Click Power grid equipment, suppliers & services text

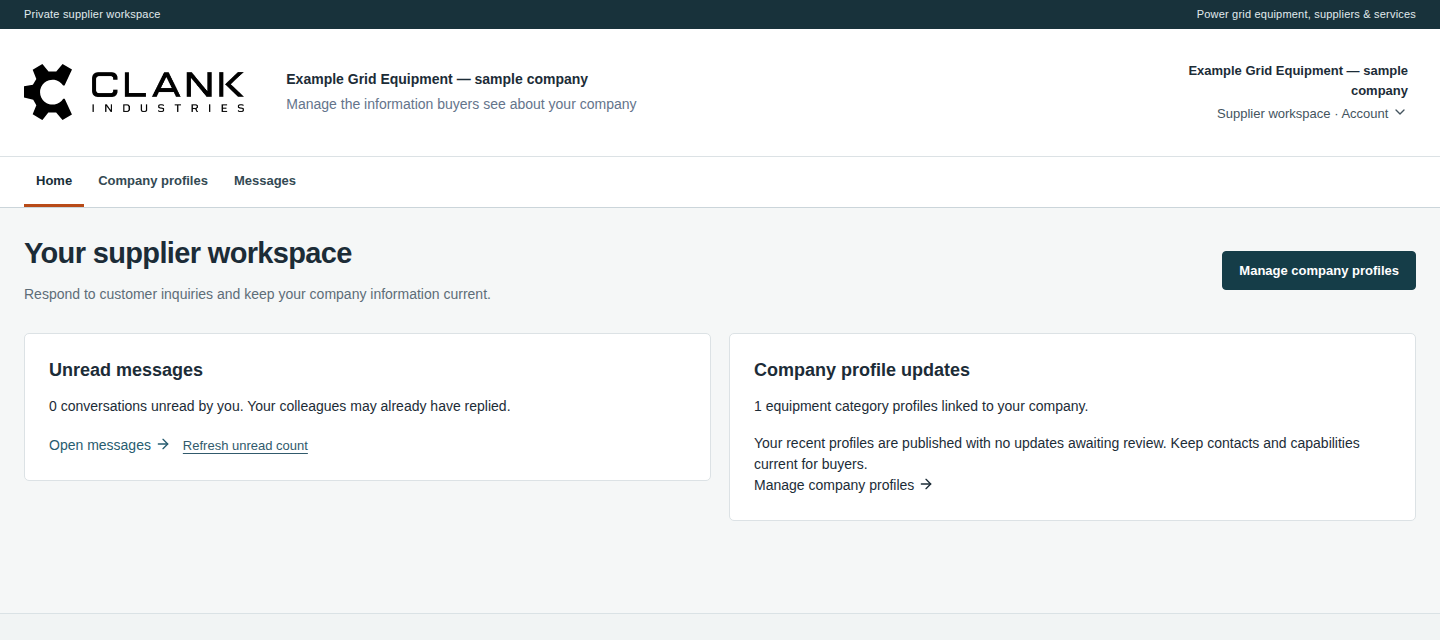tap(1306, 14)
